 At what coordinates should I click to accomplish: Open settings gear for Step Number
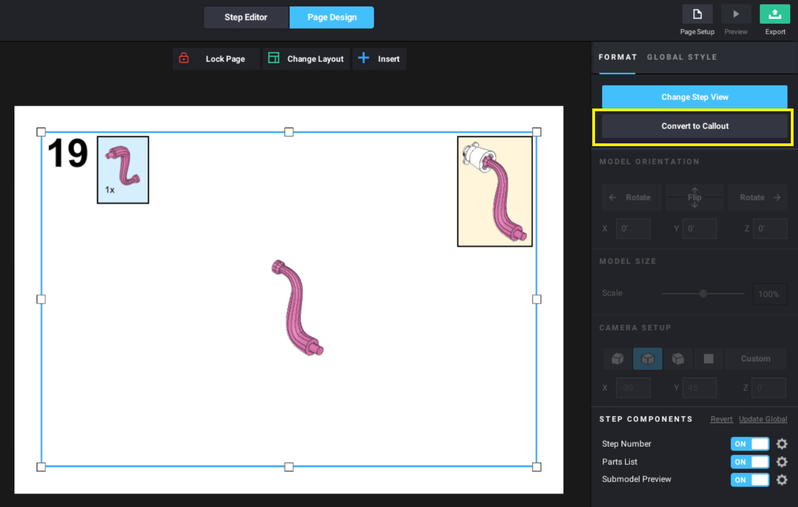point(782,444)
